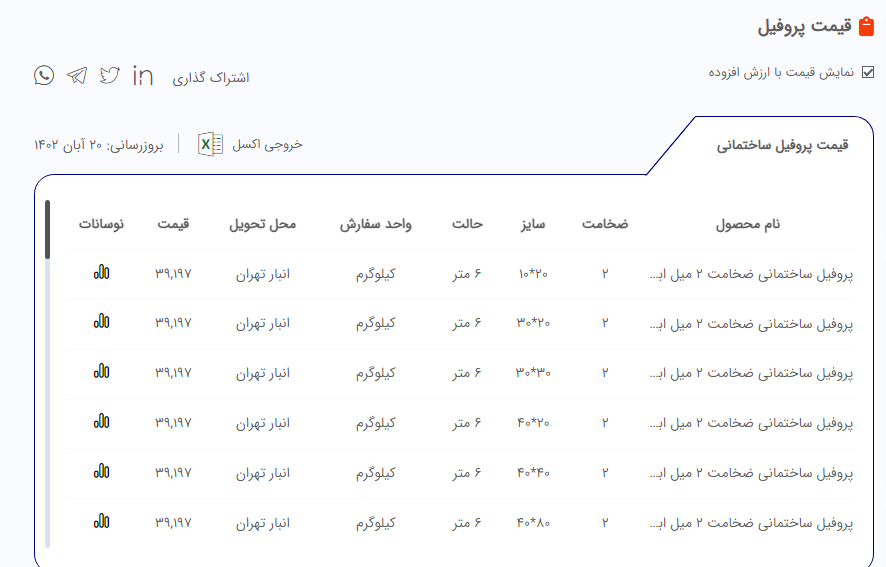Open the 40*80 profile product name link

(751, 524)
